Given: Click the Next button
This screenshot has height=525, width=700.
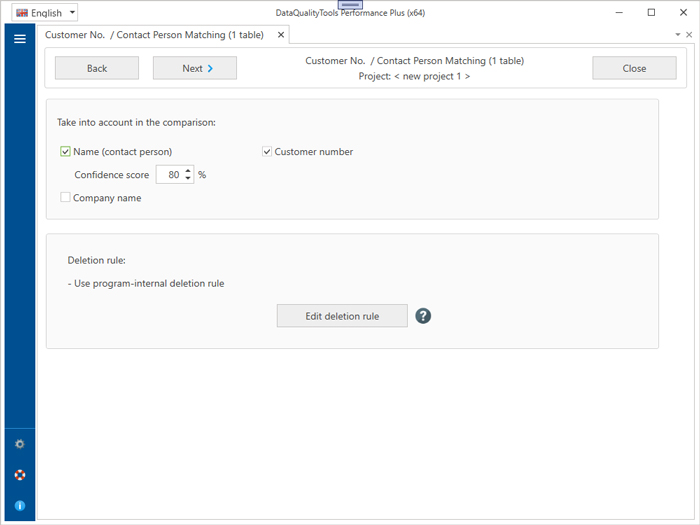Looking at the screenshot, I should (x=194, y=68).
